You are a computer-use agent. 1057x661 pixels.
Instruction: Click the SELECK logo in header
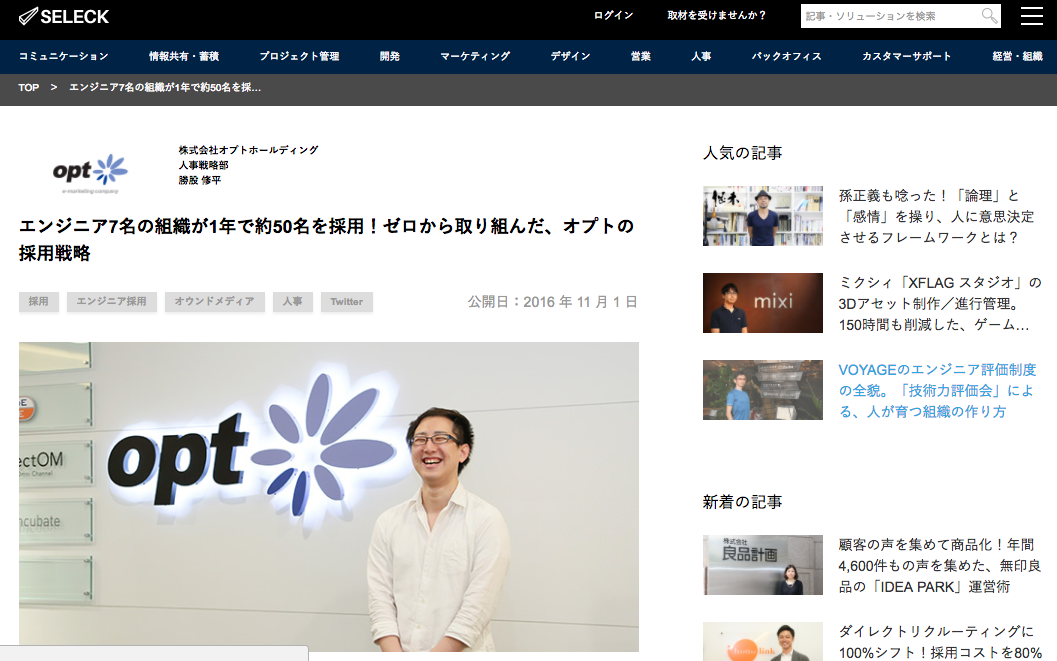(64, 16)
